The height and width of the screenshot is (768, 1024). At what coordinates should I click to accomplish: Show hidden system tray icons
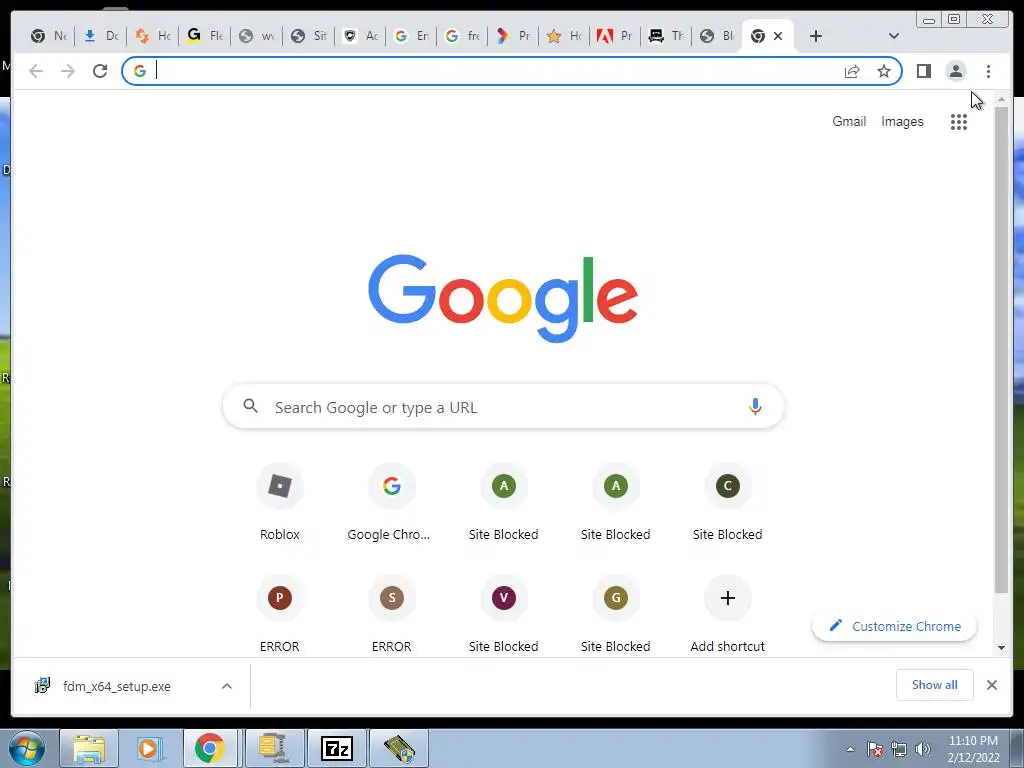tap(850, 749)
